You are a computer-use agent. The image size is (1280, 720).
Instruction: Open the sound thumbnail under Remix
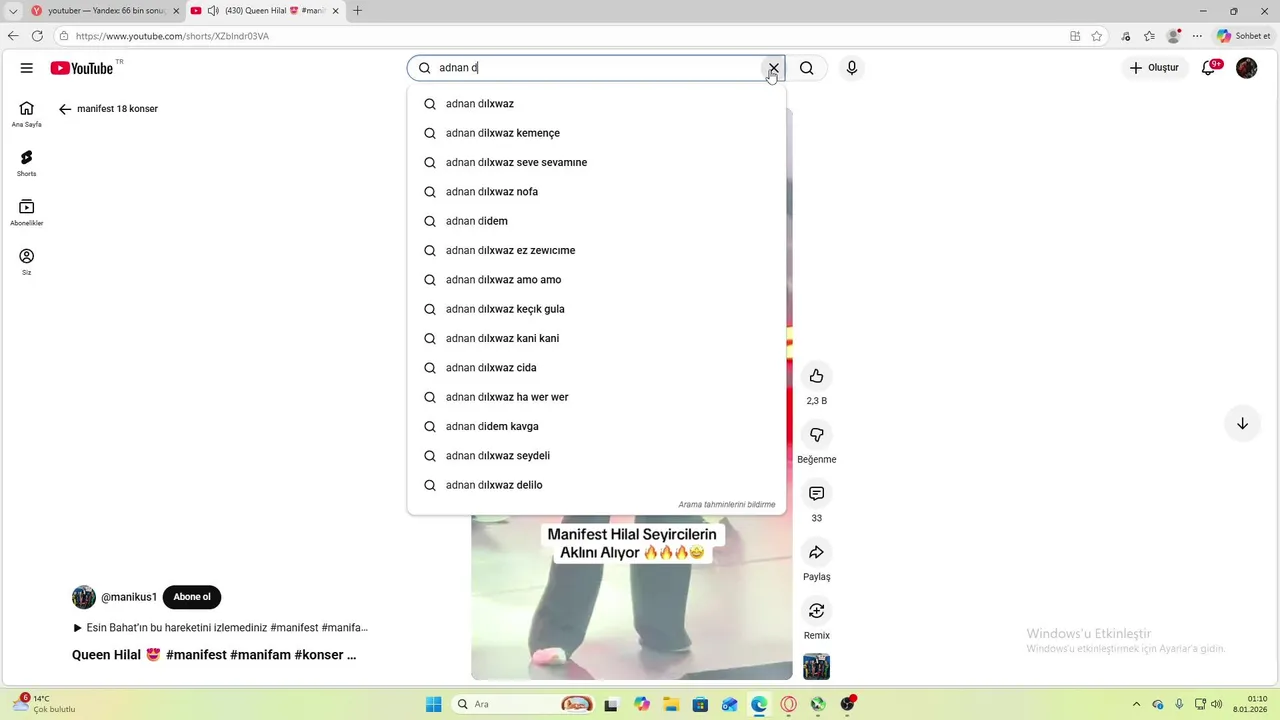(x=817, y=666)
